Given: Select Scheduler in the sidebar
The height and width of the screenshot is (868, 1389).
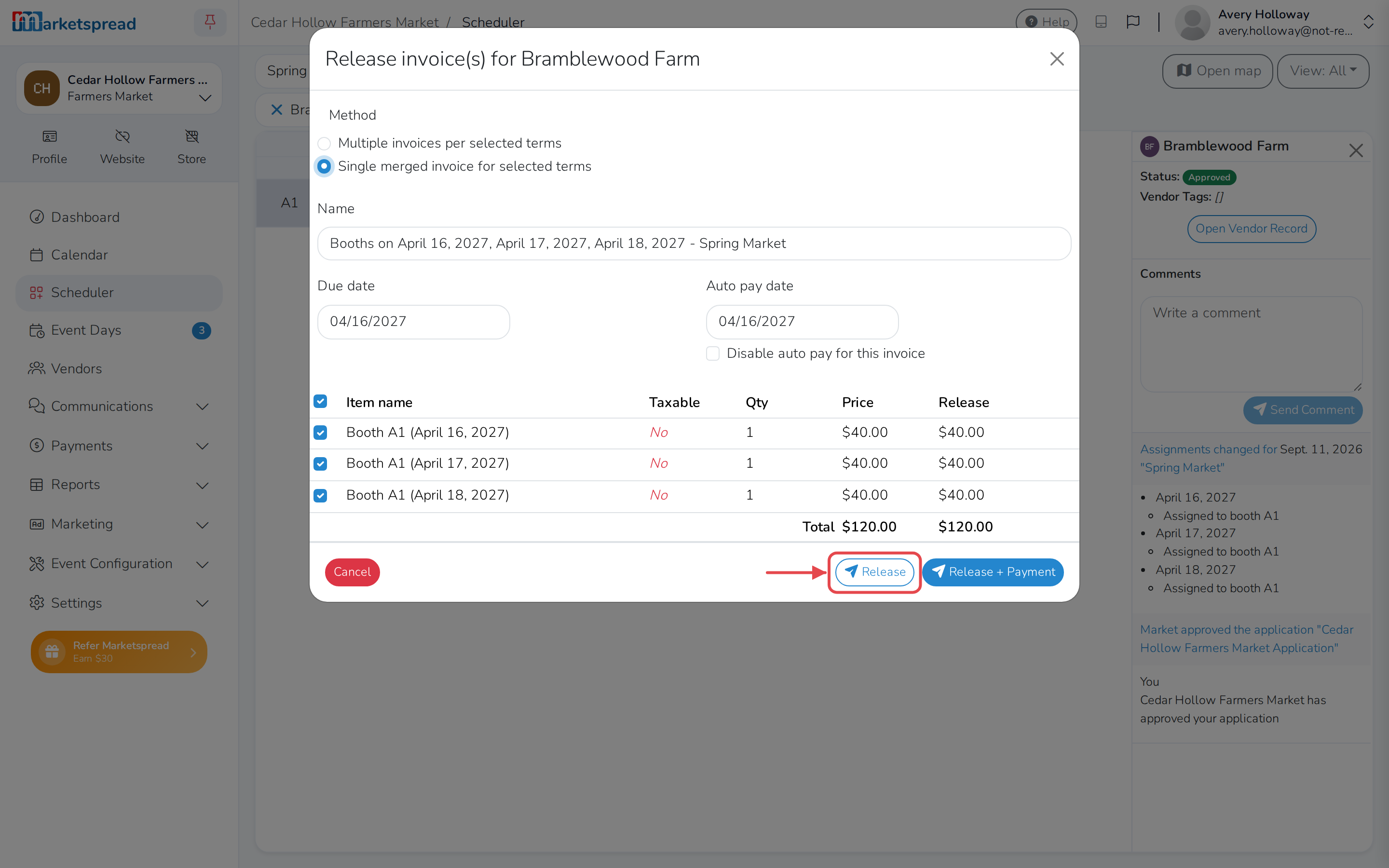Looking at the screenshot, I should pos(119,293).
